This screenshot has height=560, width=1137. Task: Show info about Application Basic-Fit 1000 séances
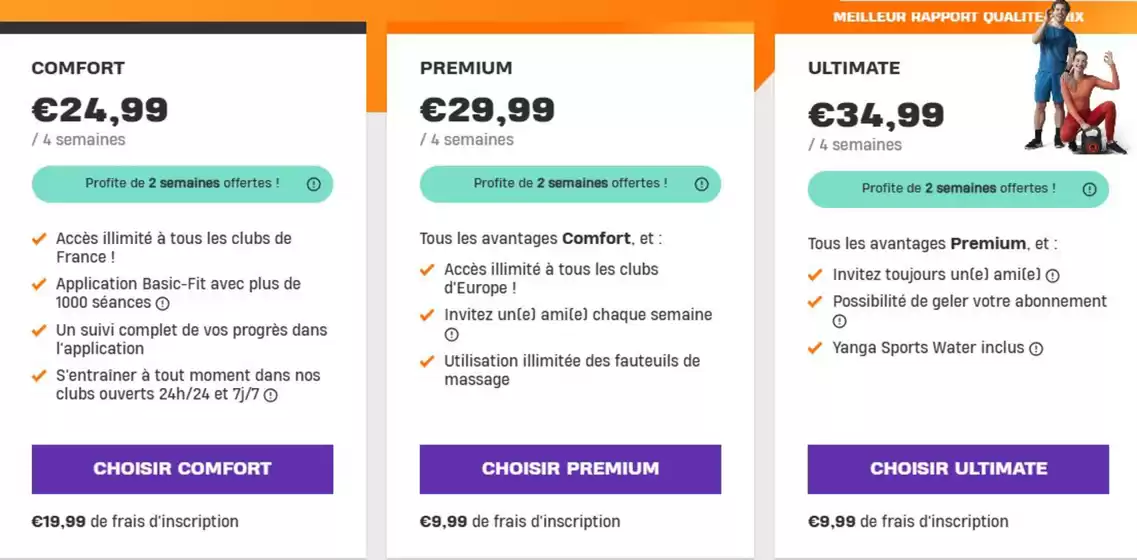[163, 303]
